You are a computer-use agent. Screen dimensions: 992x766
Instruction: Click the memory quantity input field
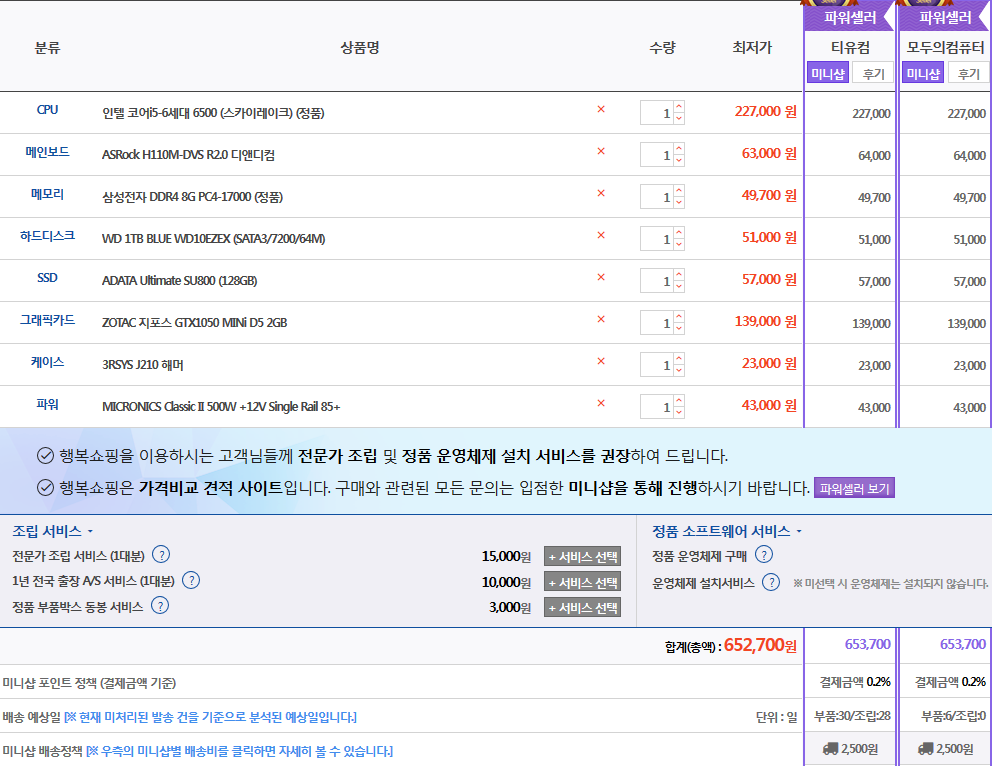coord(657,197)
